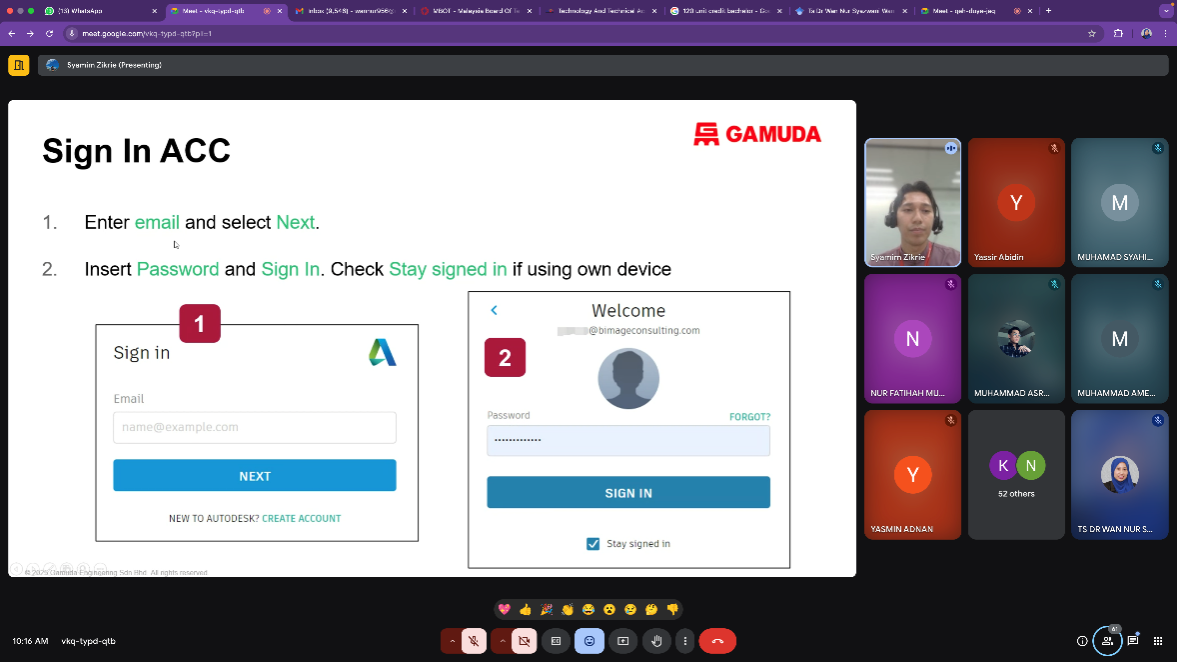The height and width of the screenshot is (666, 1182).
Task: Present your screen to the meeting
Action: click(623, 641)
